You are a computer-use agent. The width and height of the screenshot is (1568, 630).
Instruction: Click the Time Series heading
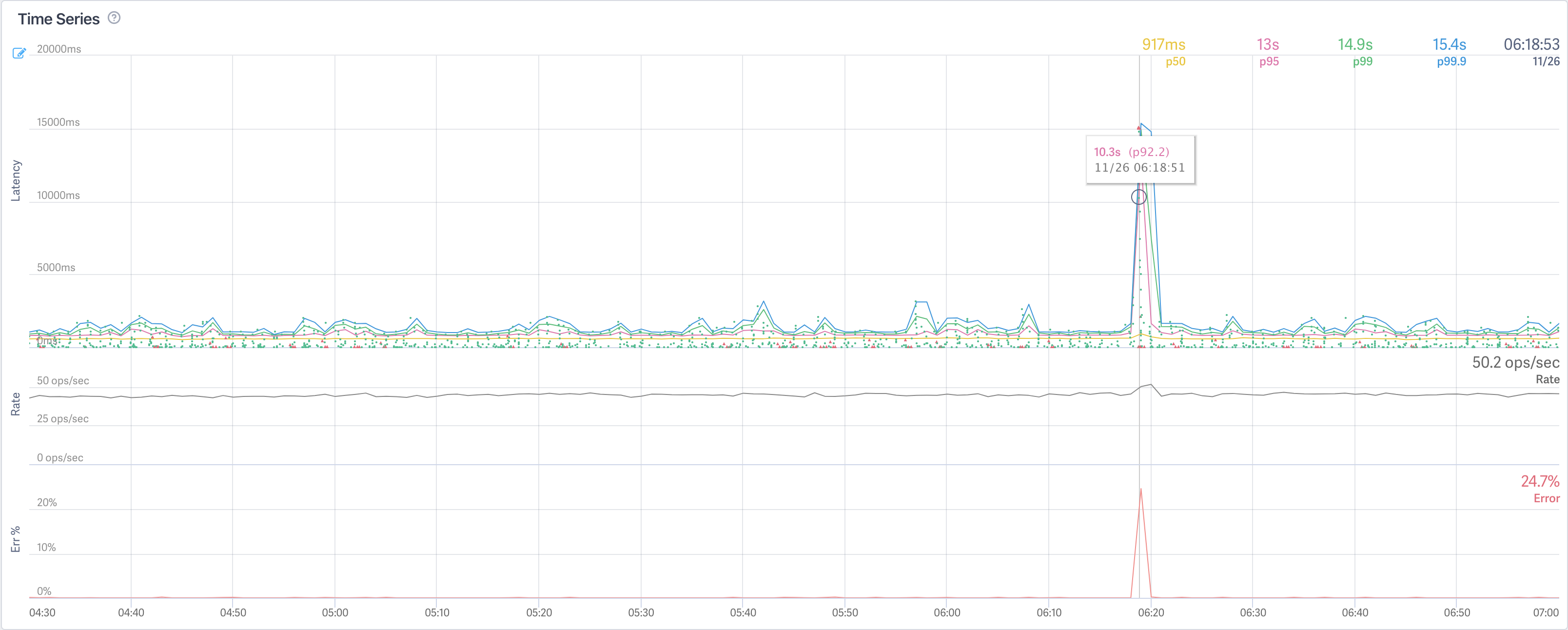(x=59, y=19)
